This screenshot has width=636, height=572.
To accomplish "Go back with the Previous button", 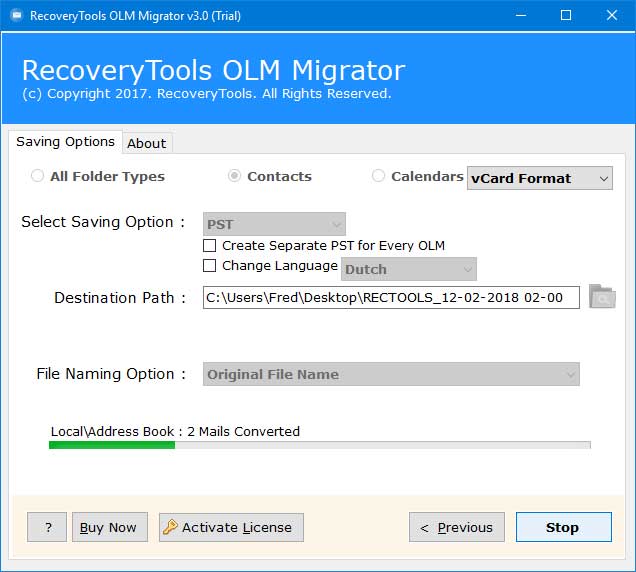I will 457,527.
